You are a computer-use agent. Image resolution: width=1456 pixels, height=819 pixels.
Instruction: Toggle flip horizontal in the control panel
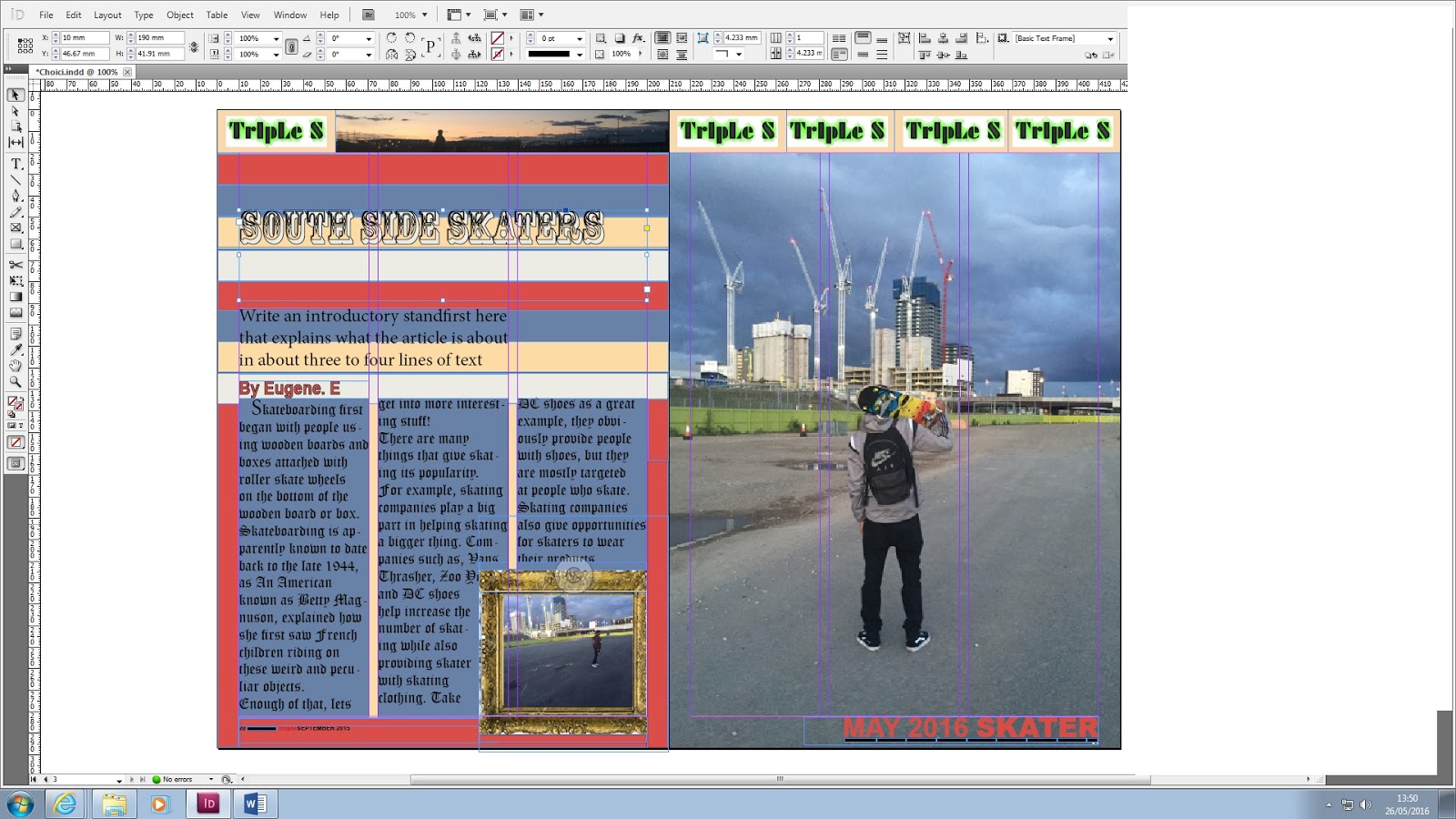391,53
